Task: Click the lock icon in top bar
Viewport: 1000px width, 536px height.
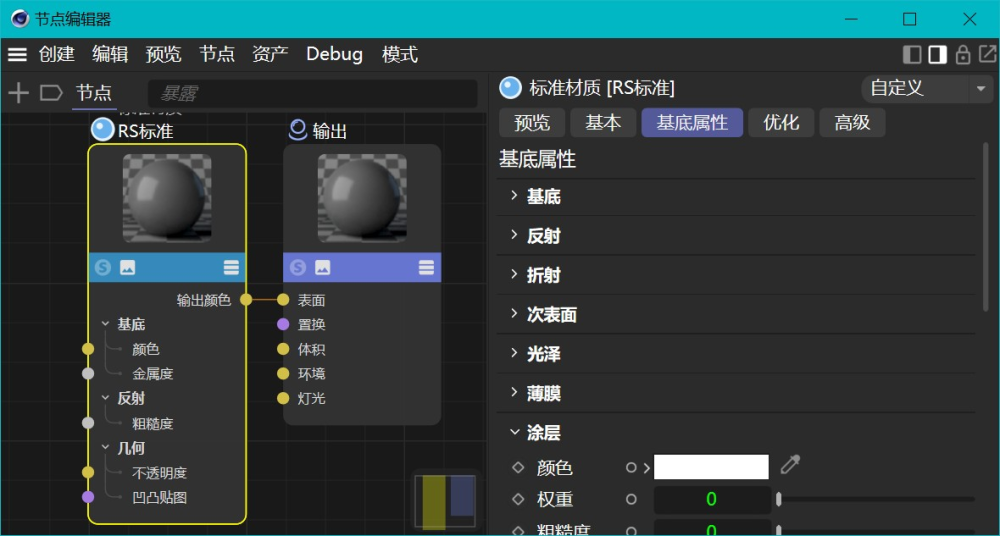Action: (x=963, y=55)
